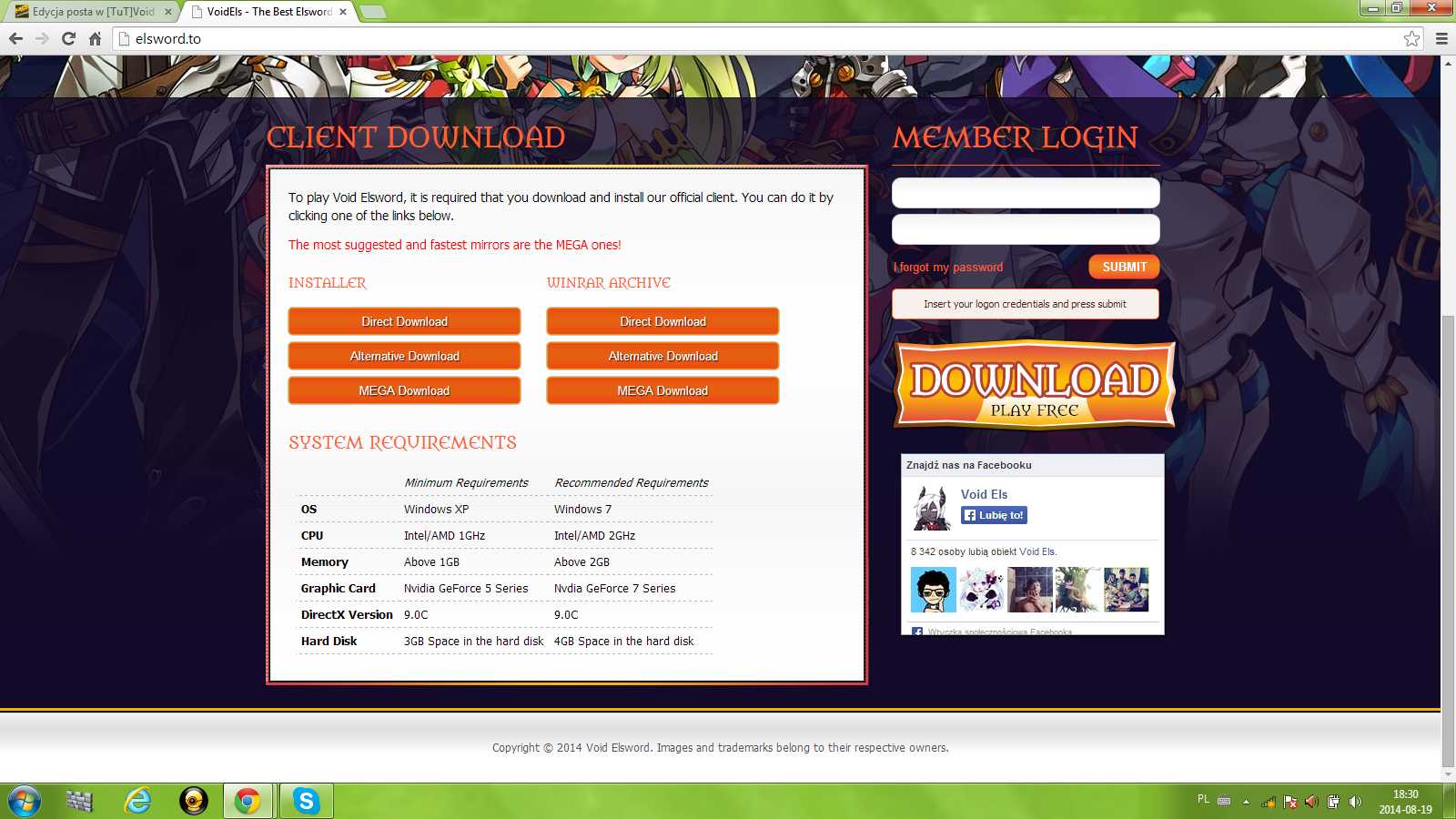Open the volume speaker tray icon
The width and height of the screenshot is (1456, 819).
[x=1355, y=802]
